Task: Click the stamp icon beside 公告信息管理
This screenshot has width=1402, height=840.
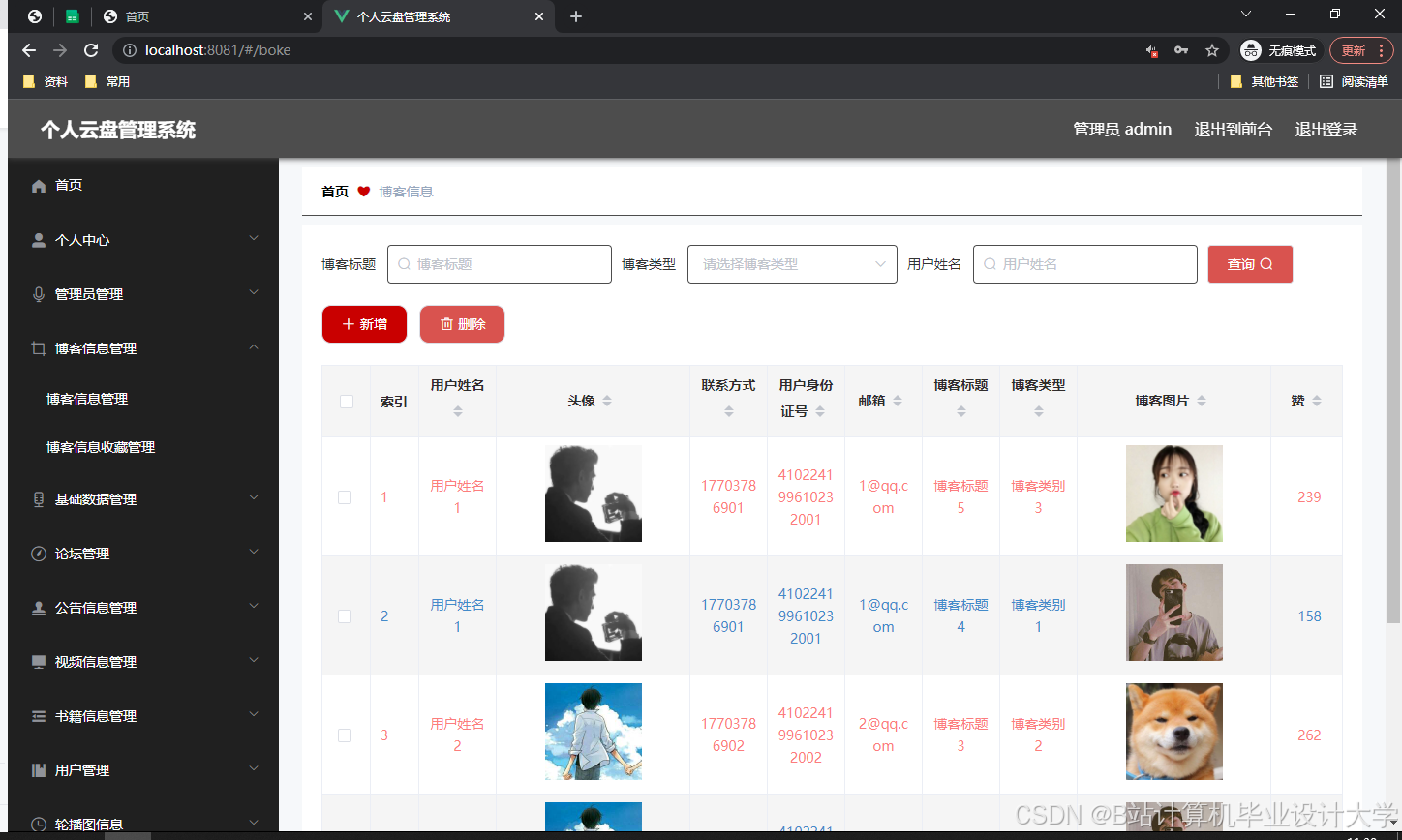Action: pos(39,608)
